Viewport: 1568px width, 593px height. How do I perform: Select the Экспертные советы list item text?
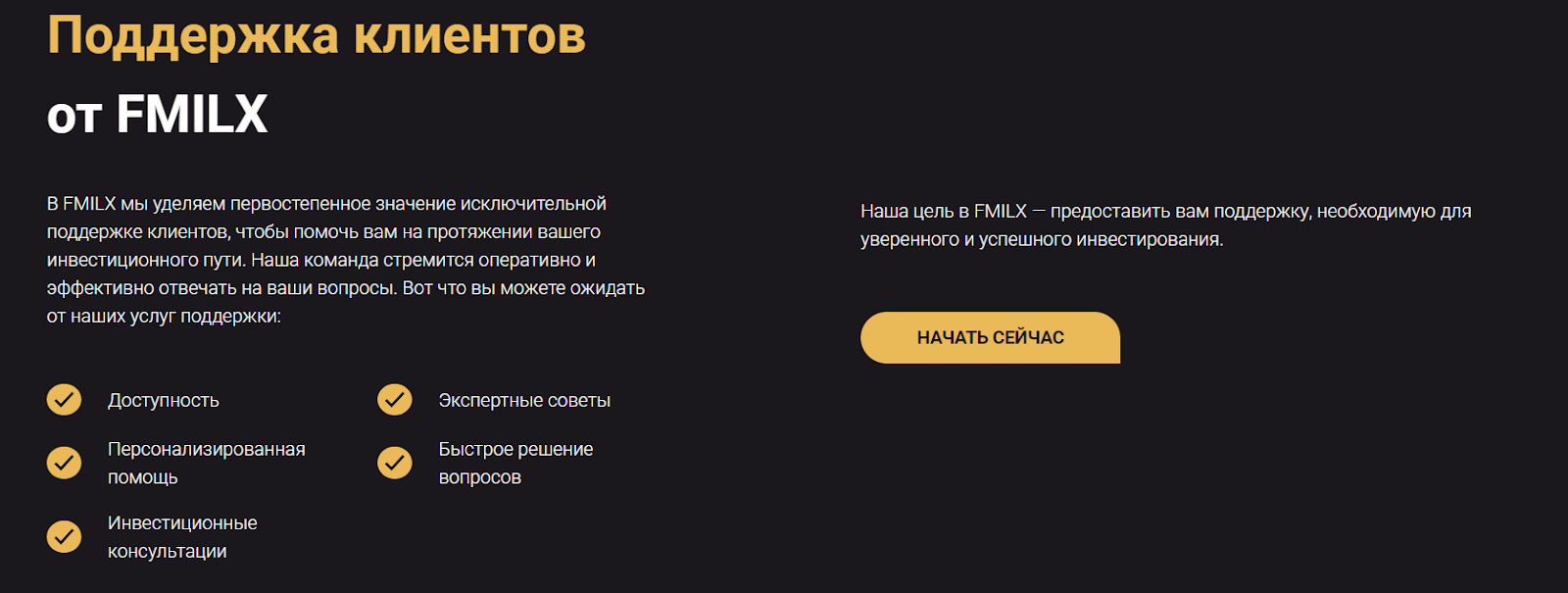coord(524,400)
